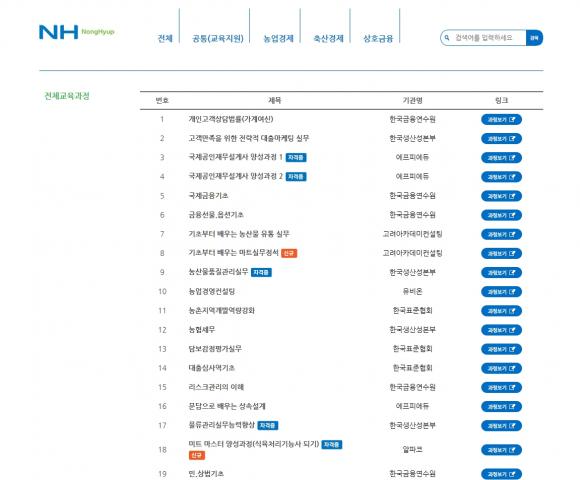
Task: Click the blue search submit button
Action: [534, 38]
